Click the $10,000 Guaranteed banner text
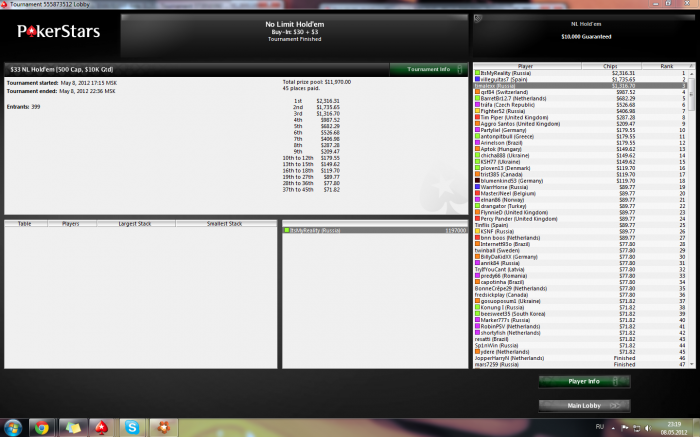The height and width of the screenshot is (437, 700). 586,37
